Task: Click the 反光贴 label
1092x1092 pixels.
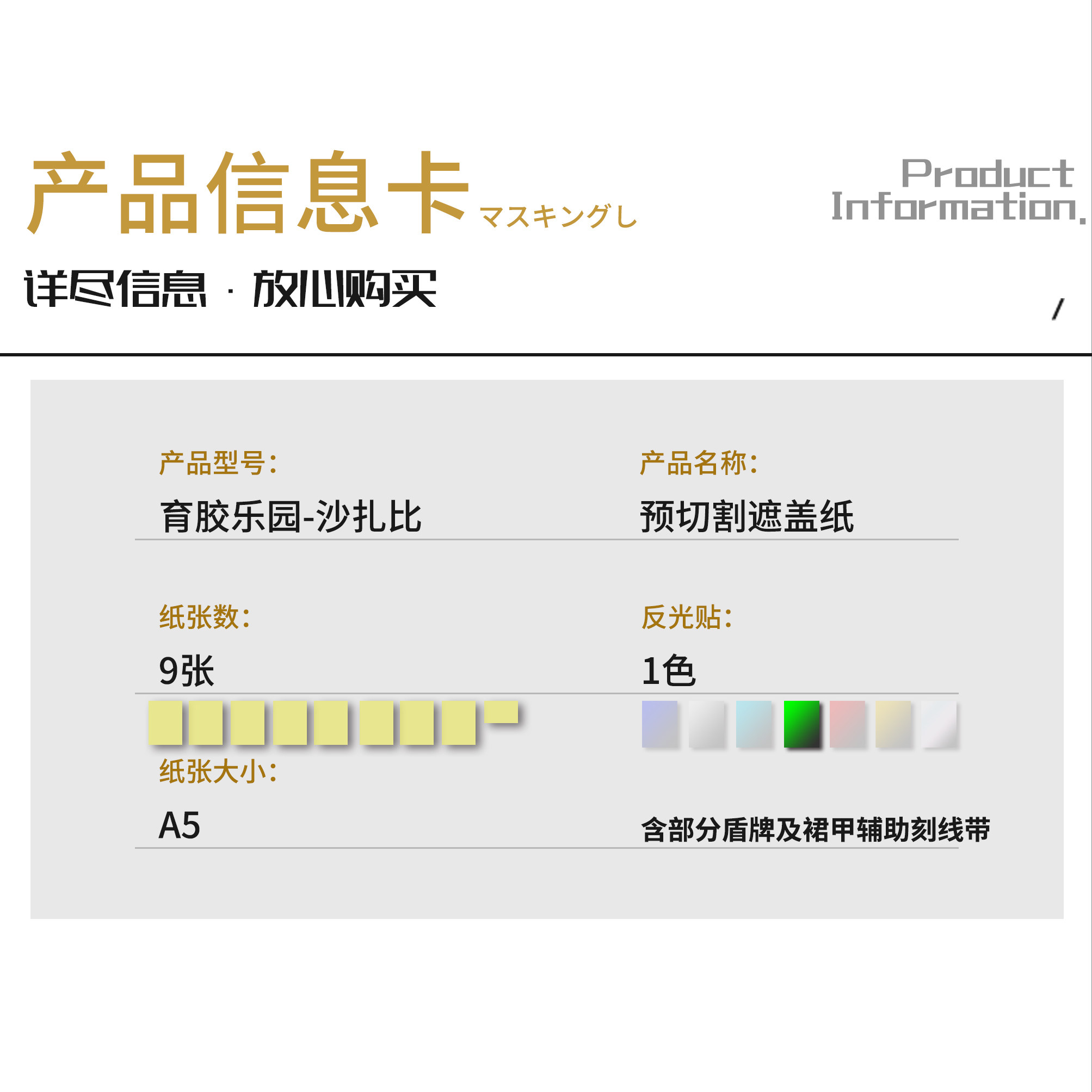Action: 687,616
